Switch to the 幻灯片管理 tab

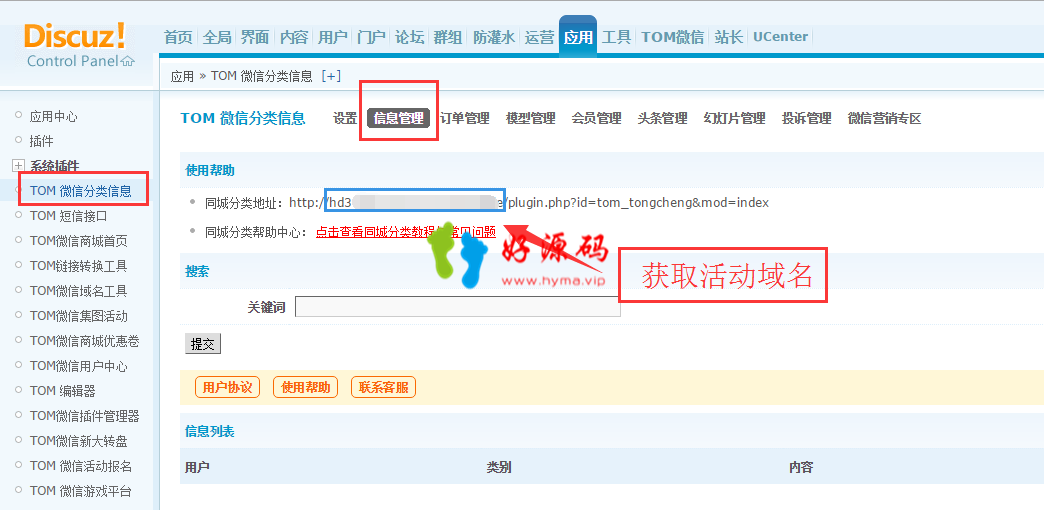(x=734, y=119)
